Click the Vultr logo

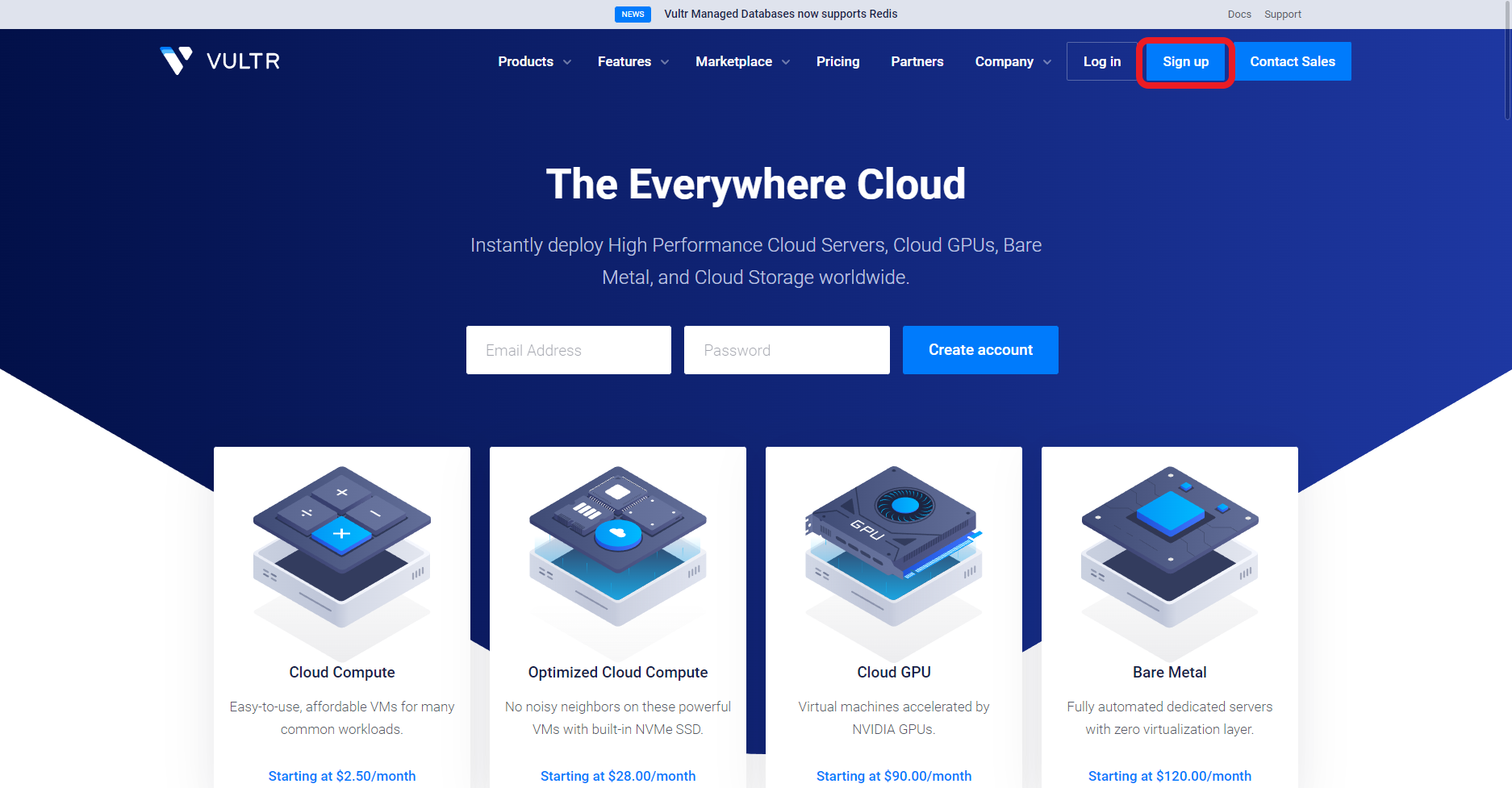[x=219, y=60]
